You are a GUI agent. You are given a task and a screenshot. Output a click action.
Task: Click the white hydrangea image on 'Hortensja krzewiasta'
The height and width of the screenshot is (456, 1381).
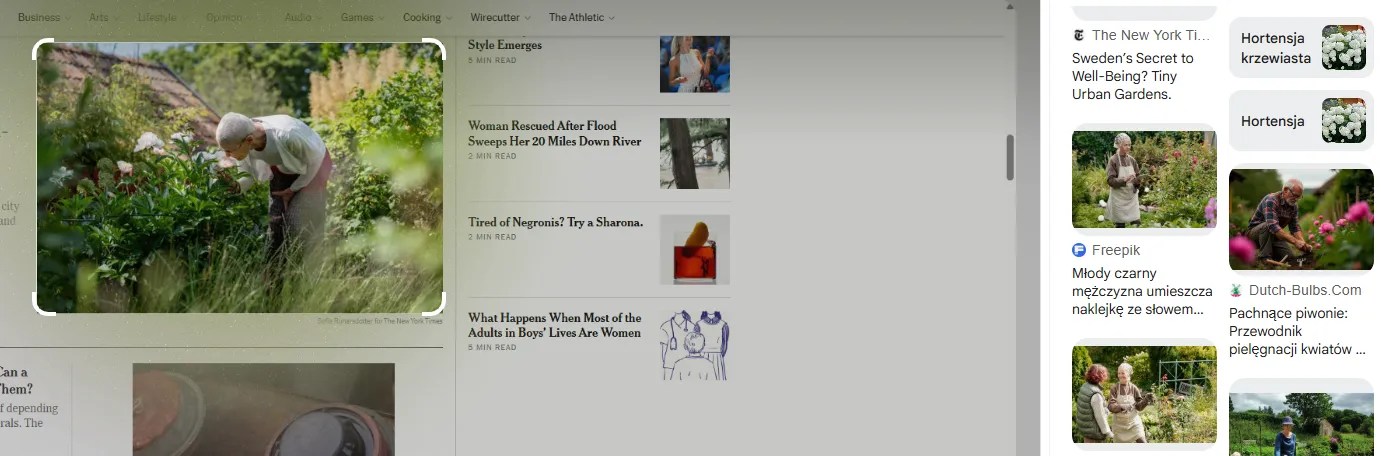(x=1343, y=48)
